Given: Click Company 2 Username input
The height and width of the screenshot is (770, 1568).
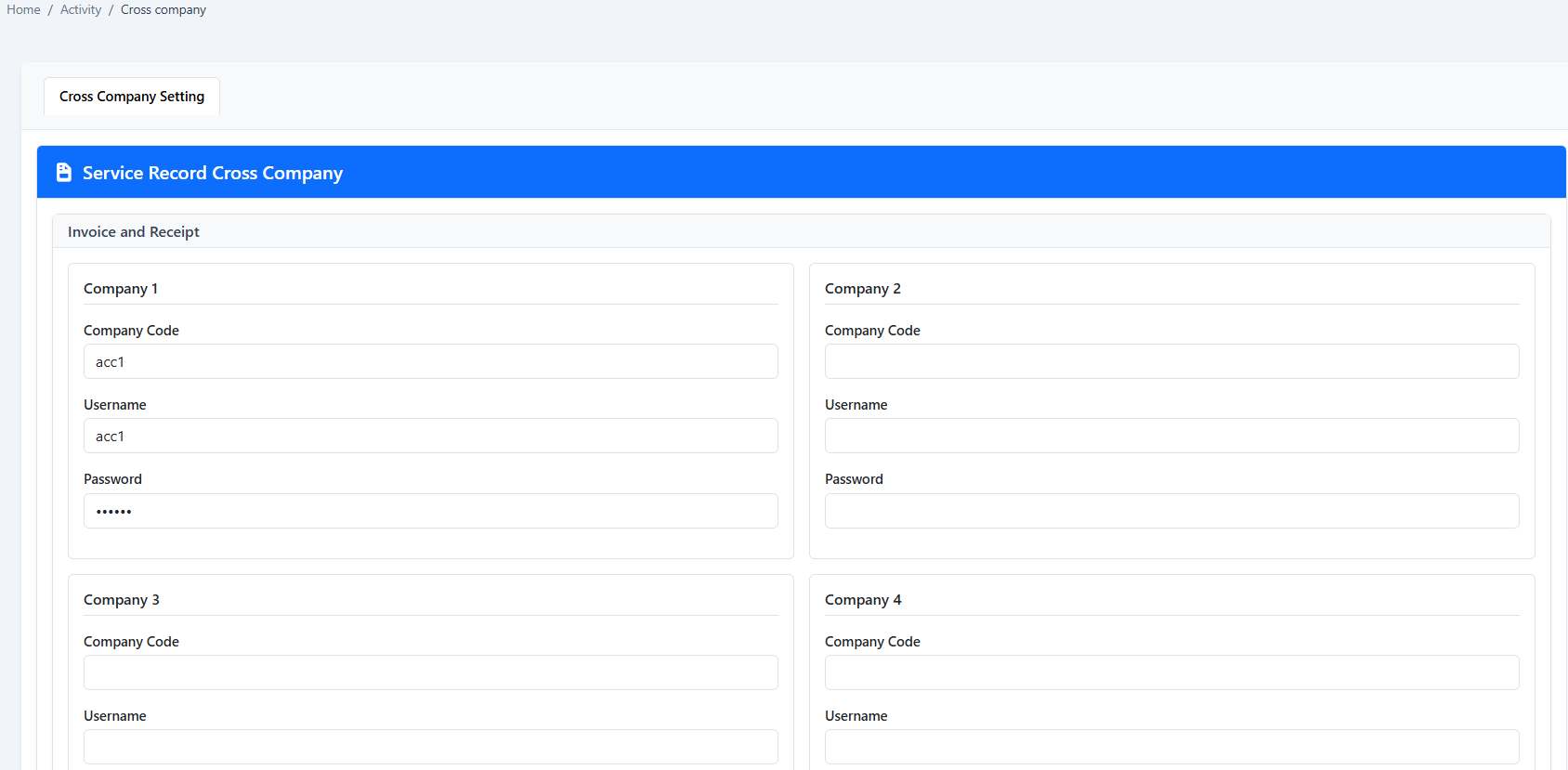Looking at the screenshot, I should click(1172, 436).
